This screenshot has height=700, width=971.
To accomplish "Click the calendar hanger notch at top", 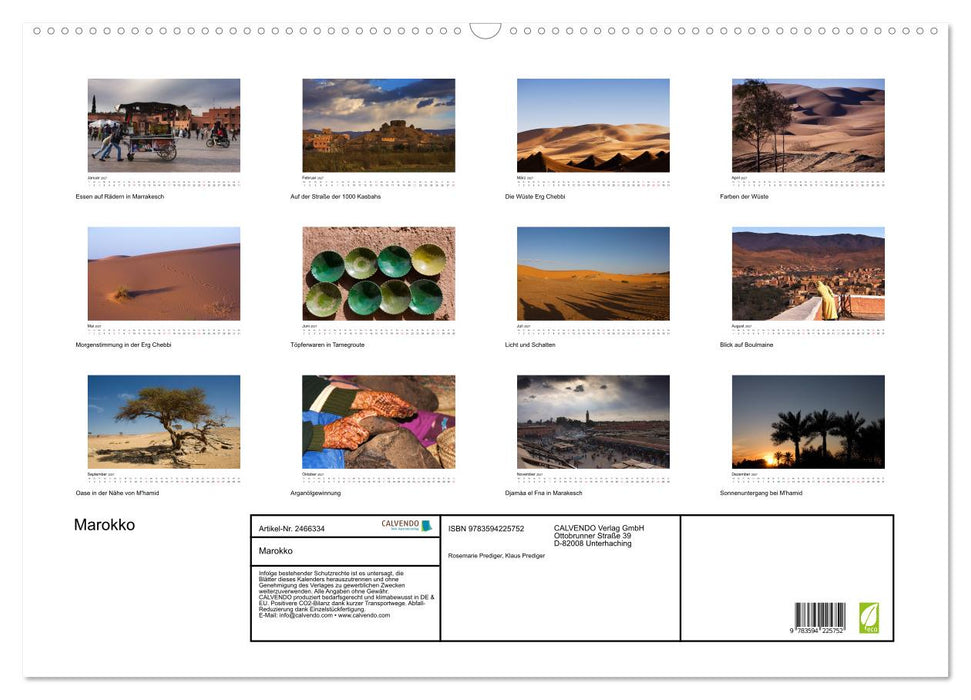I will coord(485,31).
